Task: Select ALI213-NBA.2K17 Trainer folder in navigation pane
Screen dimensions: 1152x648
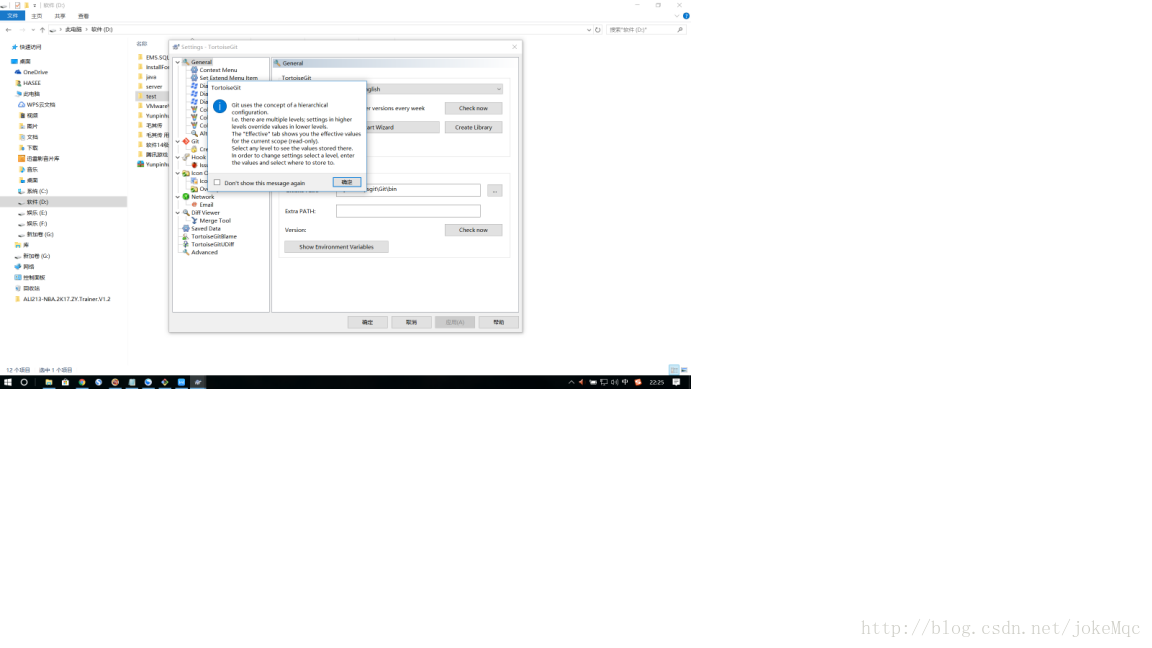Action: [66, 299]
